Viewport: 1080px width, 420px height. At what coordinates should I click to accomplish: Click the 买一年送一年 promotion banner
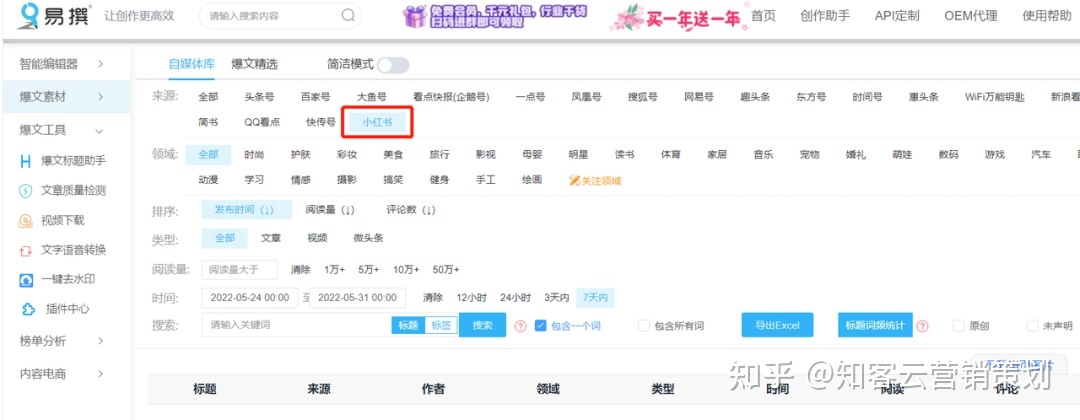click(x=676, y=17)
